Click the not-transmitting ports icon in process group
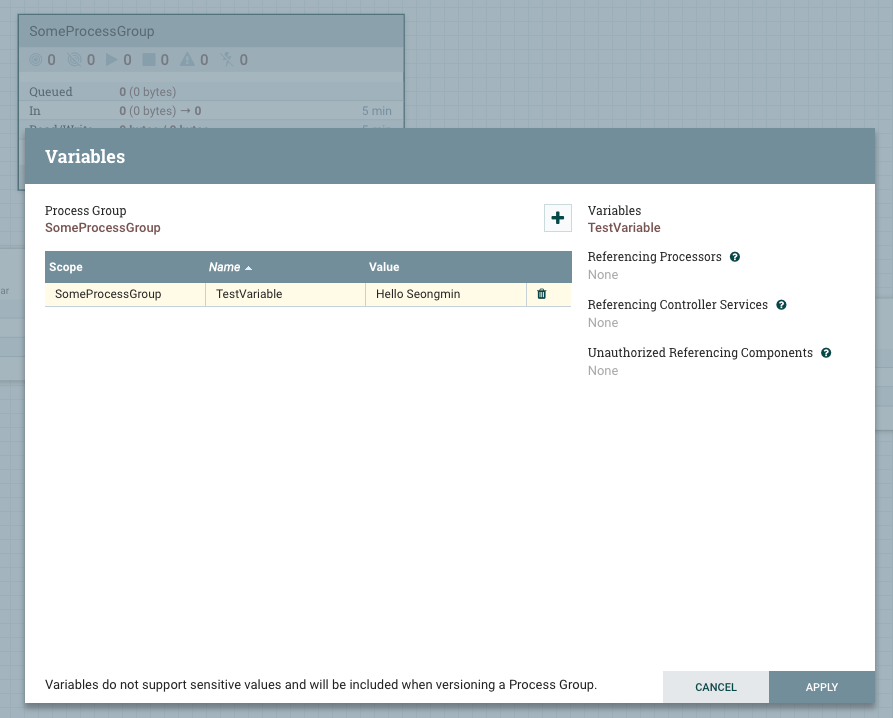 75,60
